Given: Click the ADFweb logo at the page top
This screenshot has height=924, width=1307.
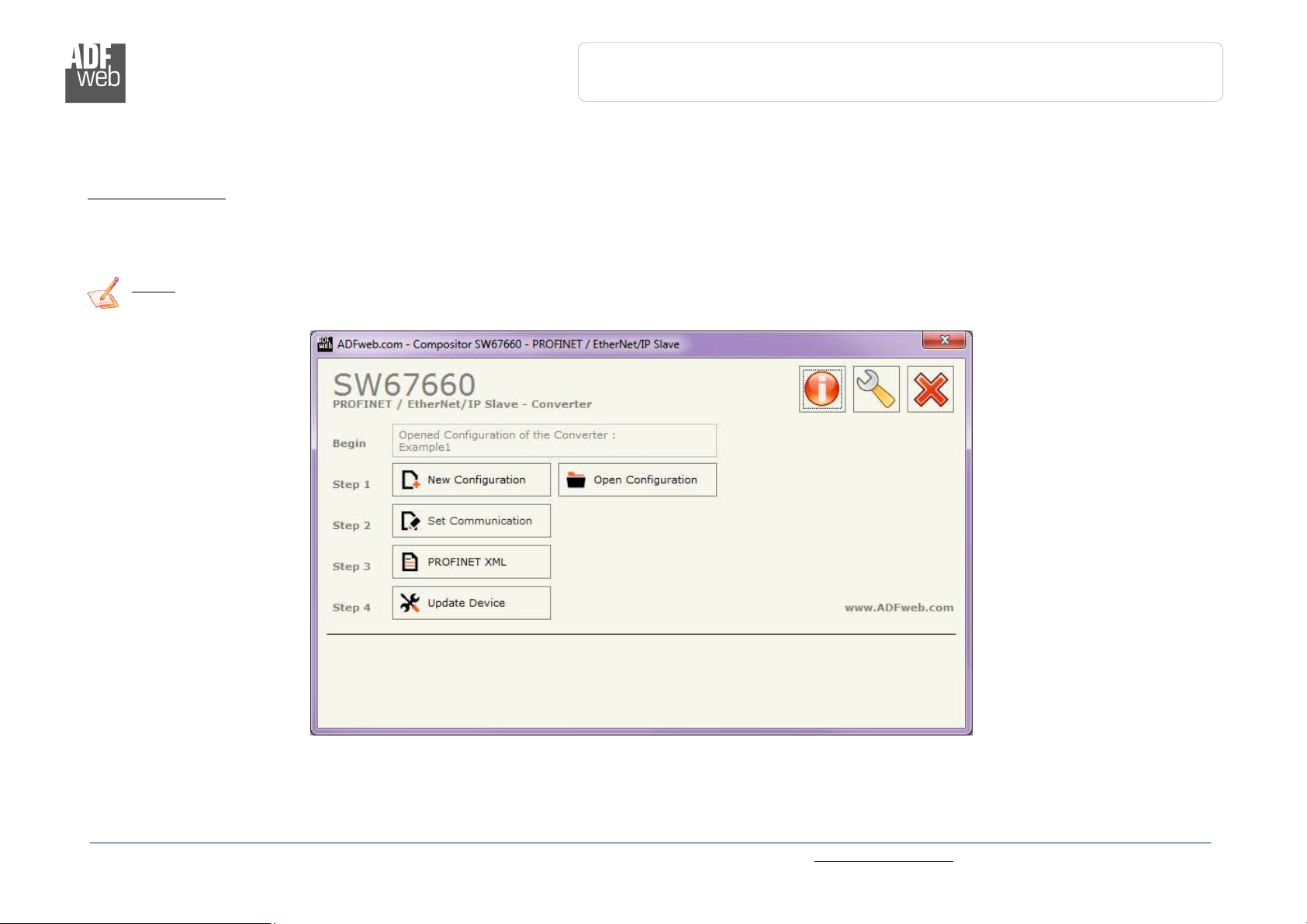Looking at the screenshot, I should [x=95, y=73].
